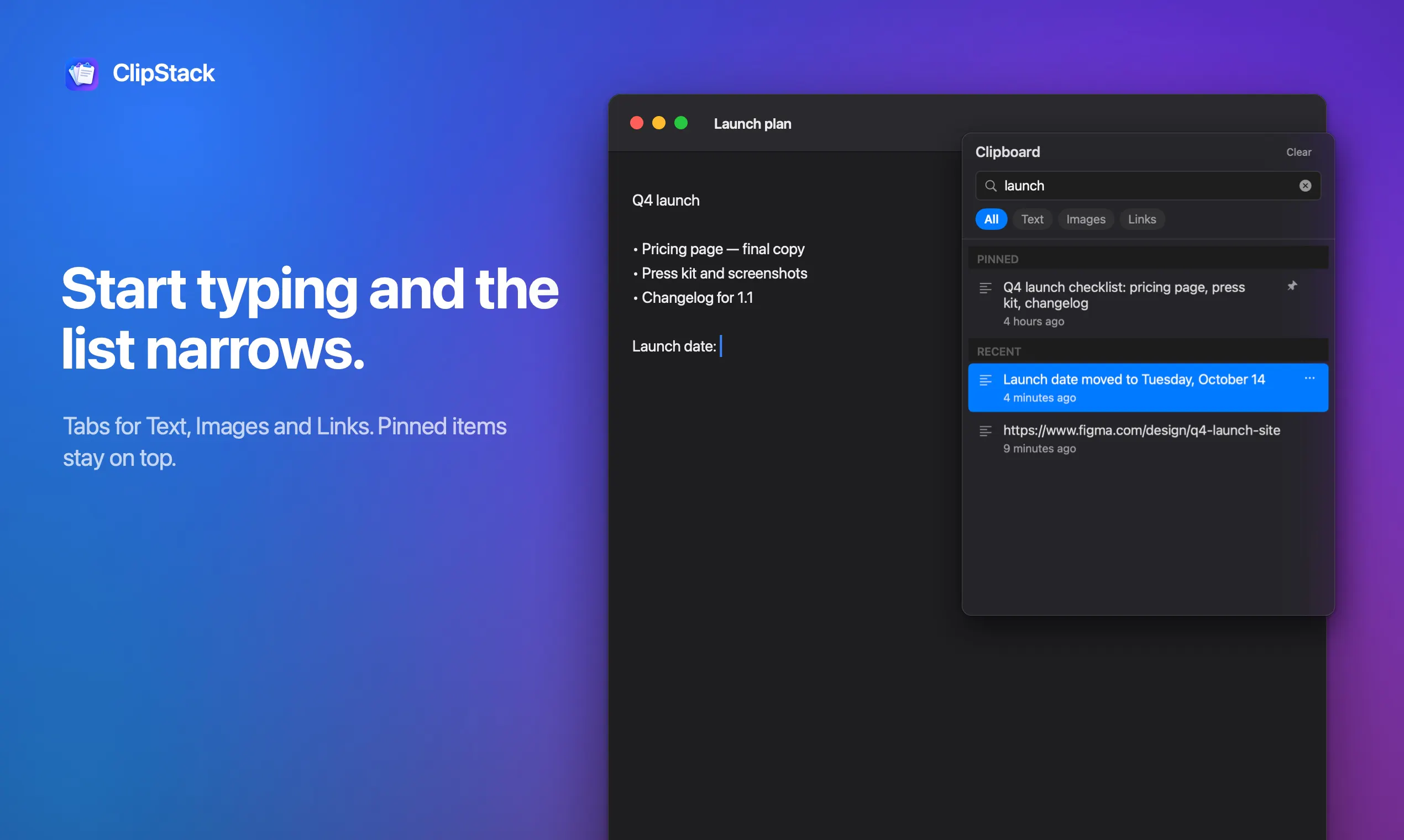The width and height of the screenshot is (1404, 840).
Task: Click the ClipStack brand name text
Action: pos(164,73)
